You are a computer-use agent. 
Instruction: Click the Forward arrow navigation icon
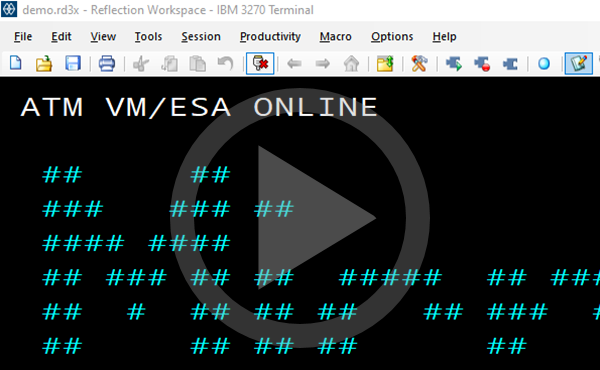point(323,64)
